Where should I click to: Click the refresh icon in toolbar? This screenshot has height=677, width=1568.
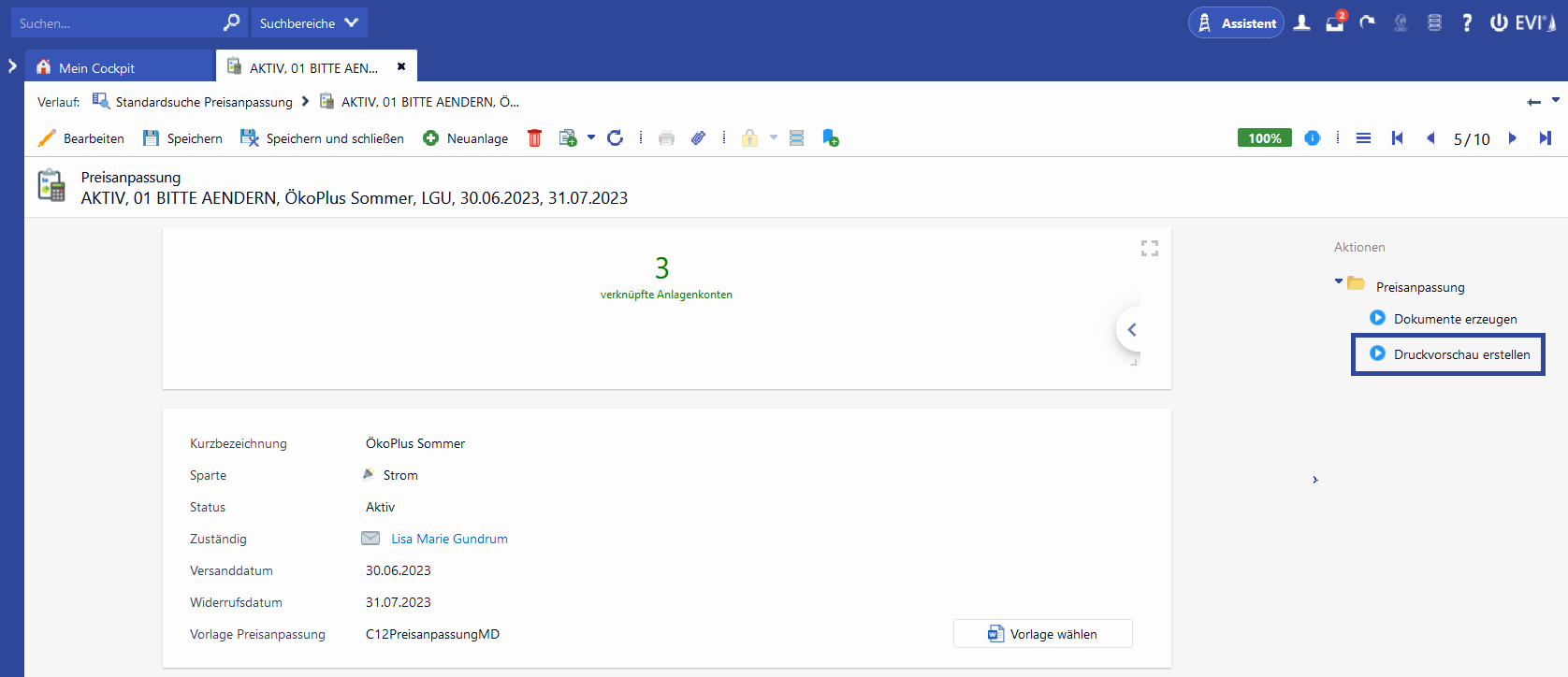(x=615, y=138)
